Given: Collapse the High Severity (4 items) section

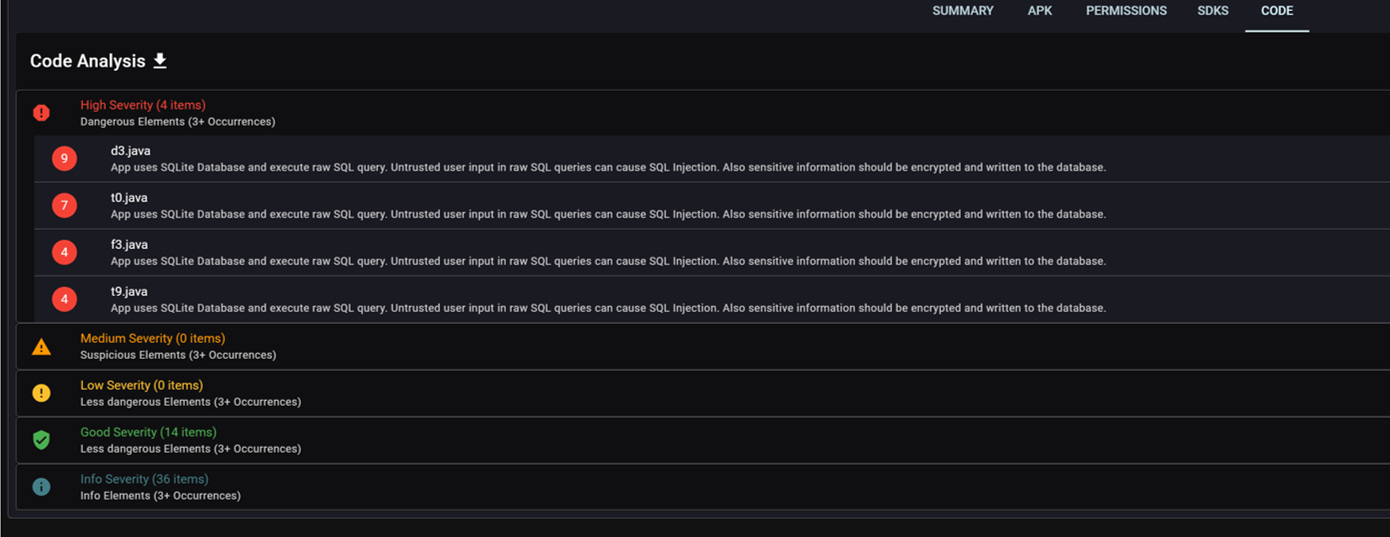Looking at the screenshot, I should (703, 113).
